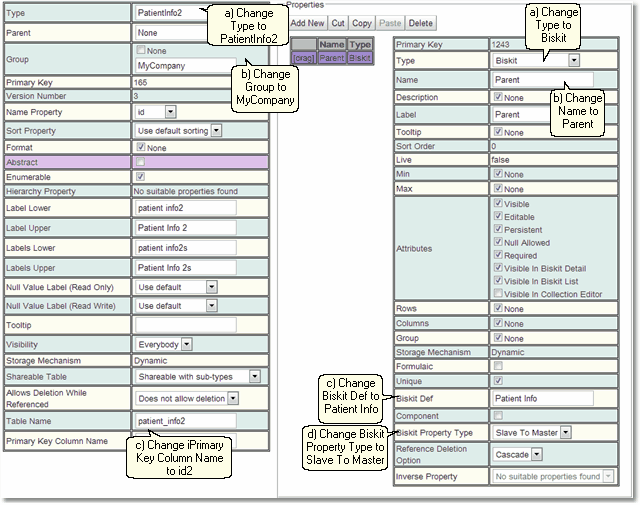Click the Biskit Def text field

pos(543,398)
